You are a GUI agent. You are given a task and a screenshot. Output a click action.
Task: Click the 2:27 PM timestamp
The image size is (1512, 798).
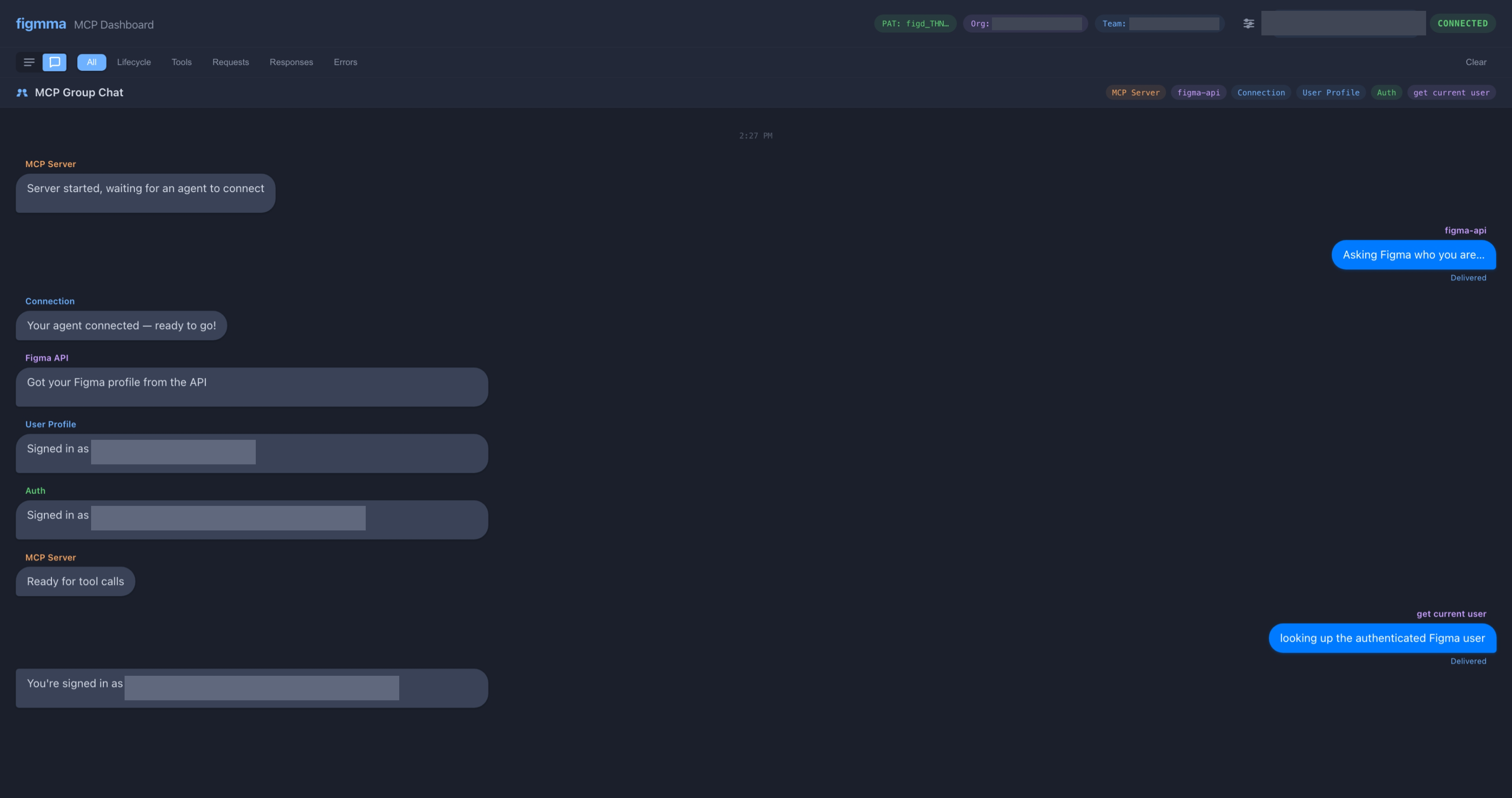click(756, 135)
